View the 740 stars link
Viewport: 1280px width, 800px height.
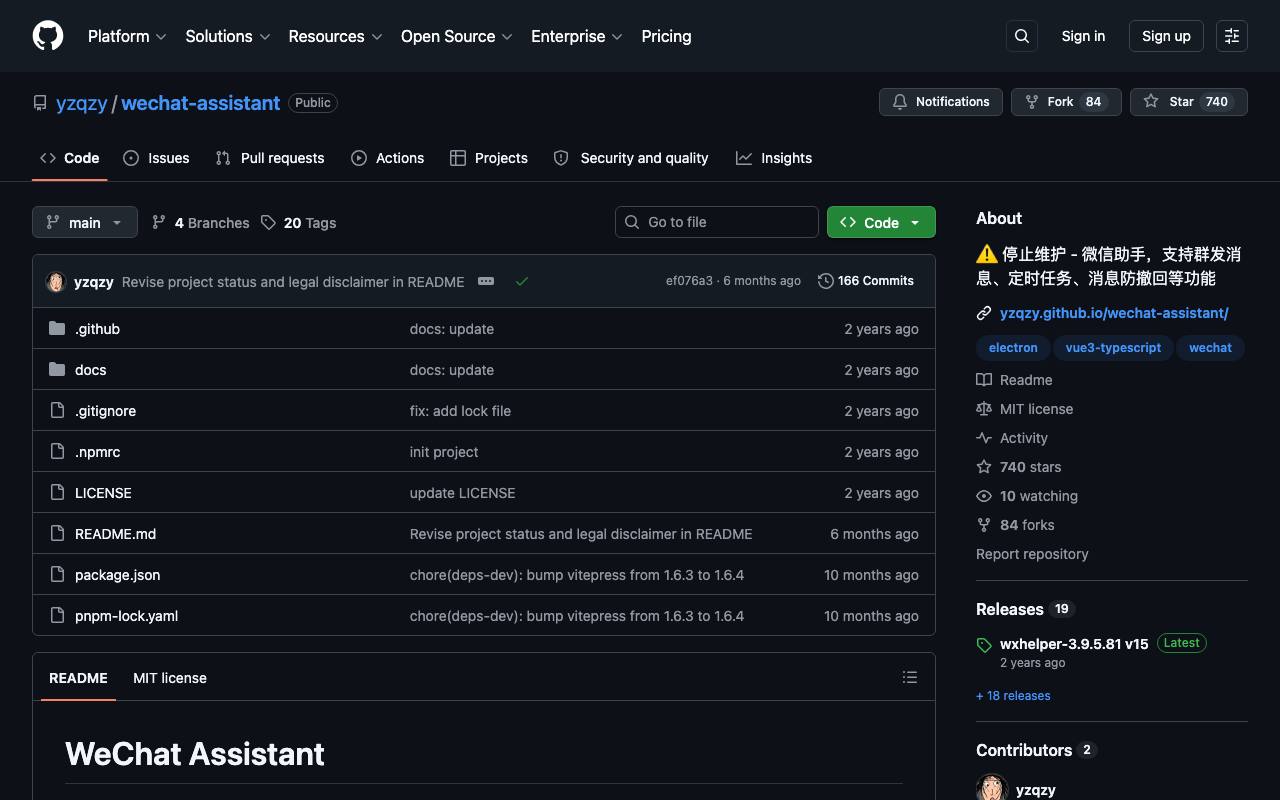(x=1019, y=467)
